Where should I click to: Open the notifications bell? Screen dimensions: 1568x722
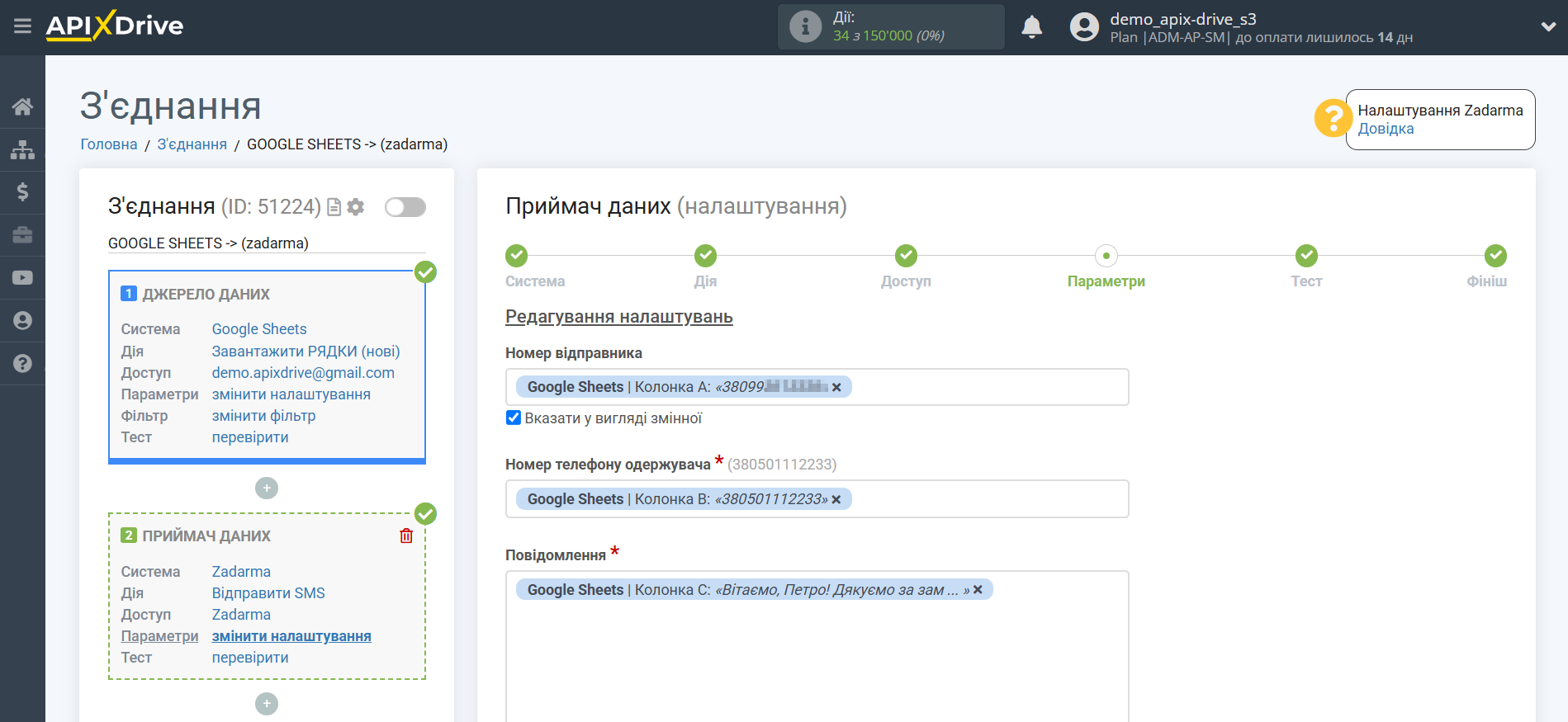1031,27
